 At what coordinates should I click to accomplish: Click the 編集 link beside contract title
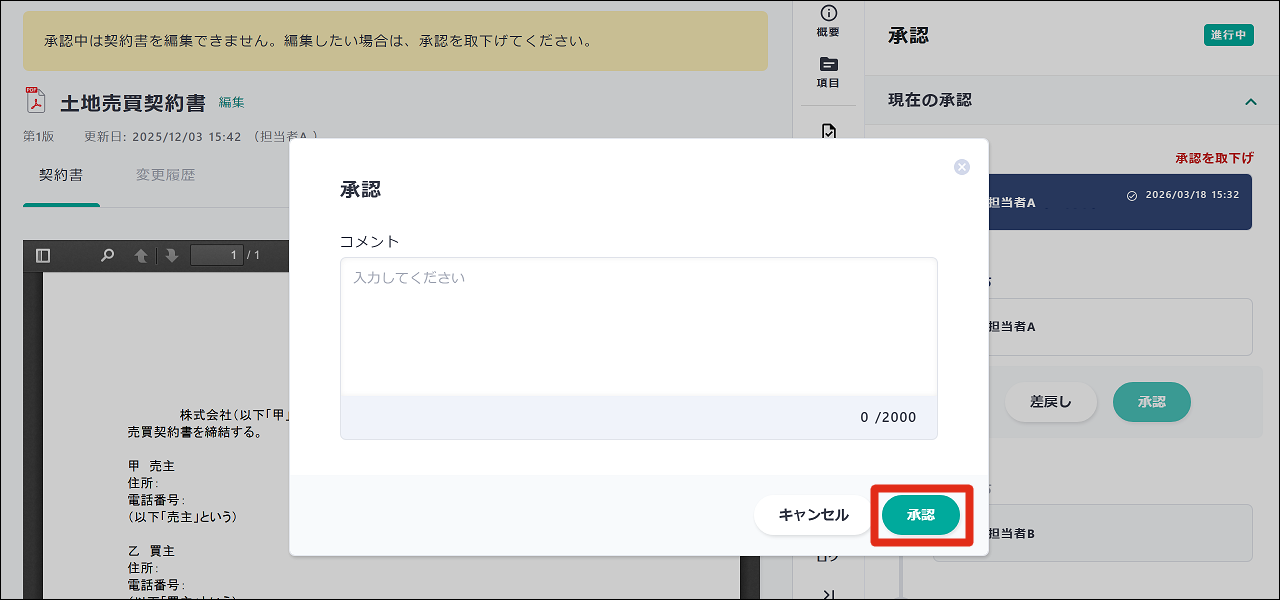coord(232,102)
